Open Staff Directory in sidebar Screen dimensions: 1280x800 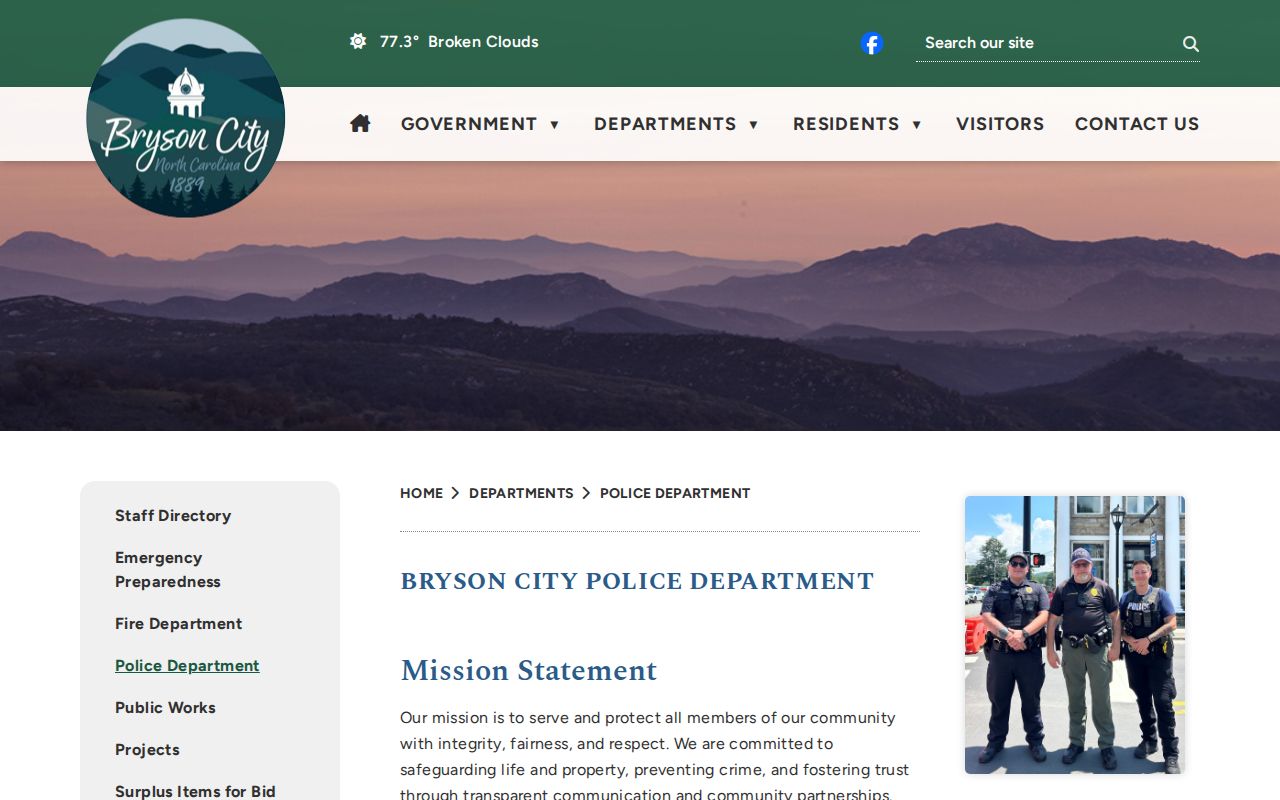[x=173, y=515]
